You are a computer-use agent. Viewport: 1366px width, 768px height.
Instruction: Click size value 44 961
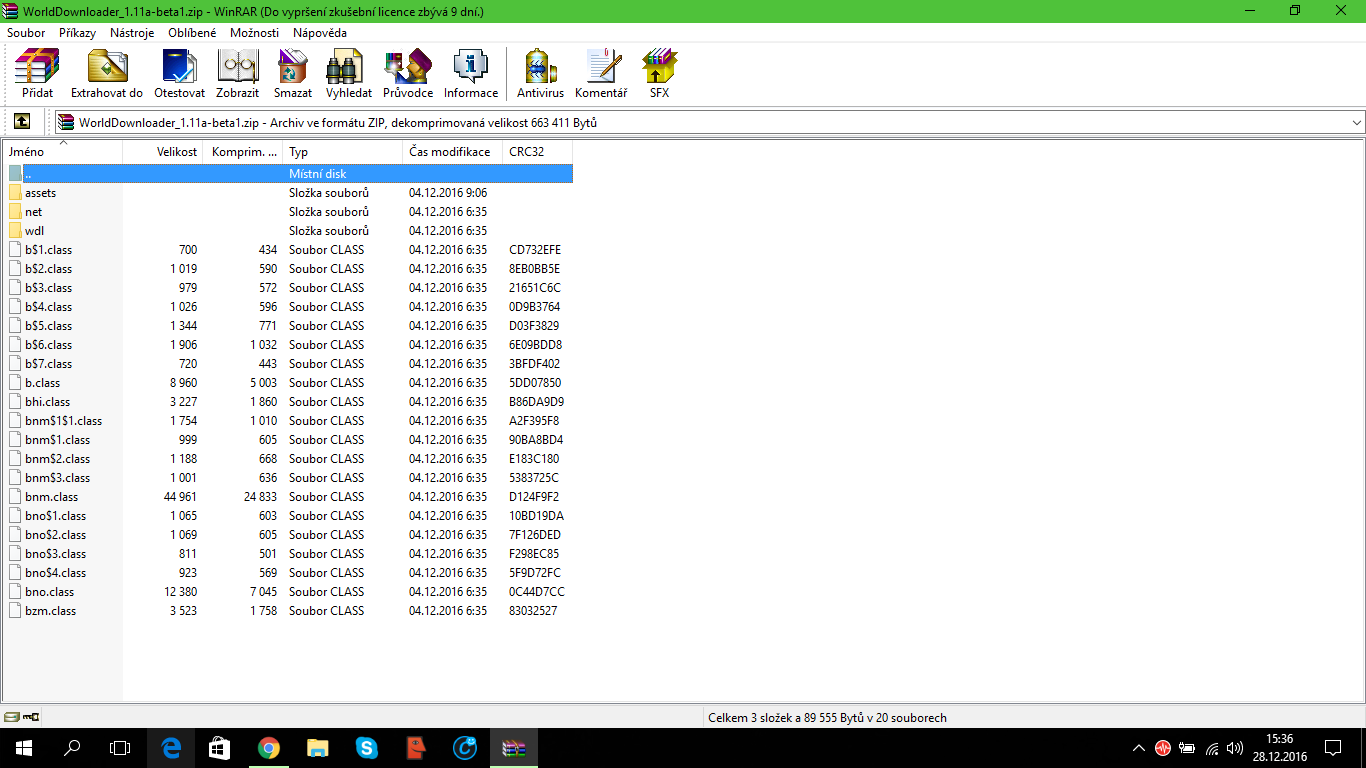point(180,497)
